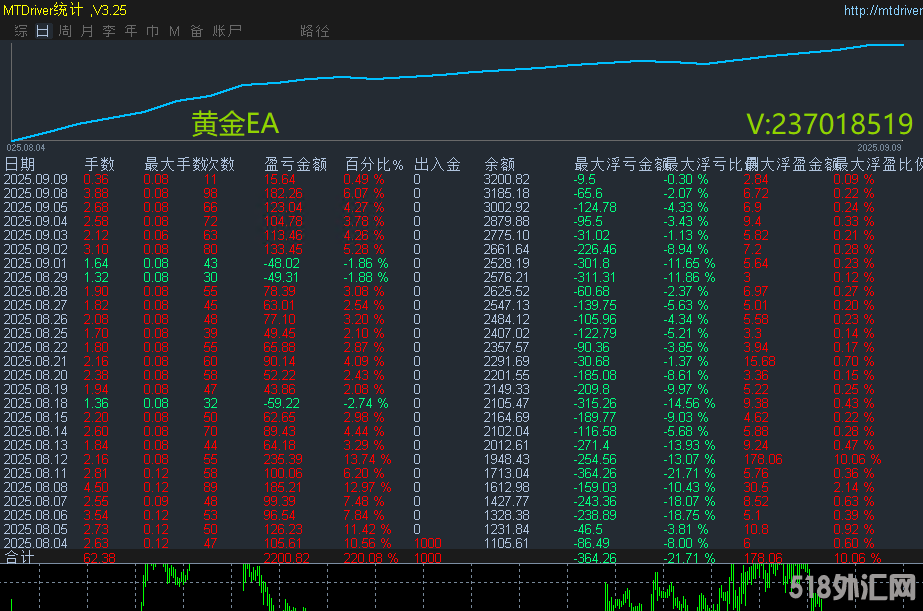
Task: Click the 日期 column header
Action: (x=20, y=164)
